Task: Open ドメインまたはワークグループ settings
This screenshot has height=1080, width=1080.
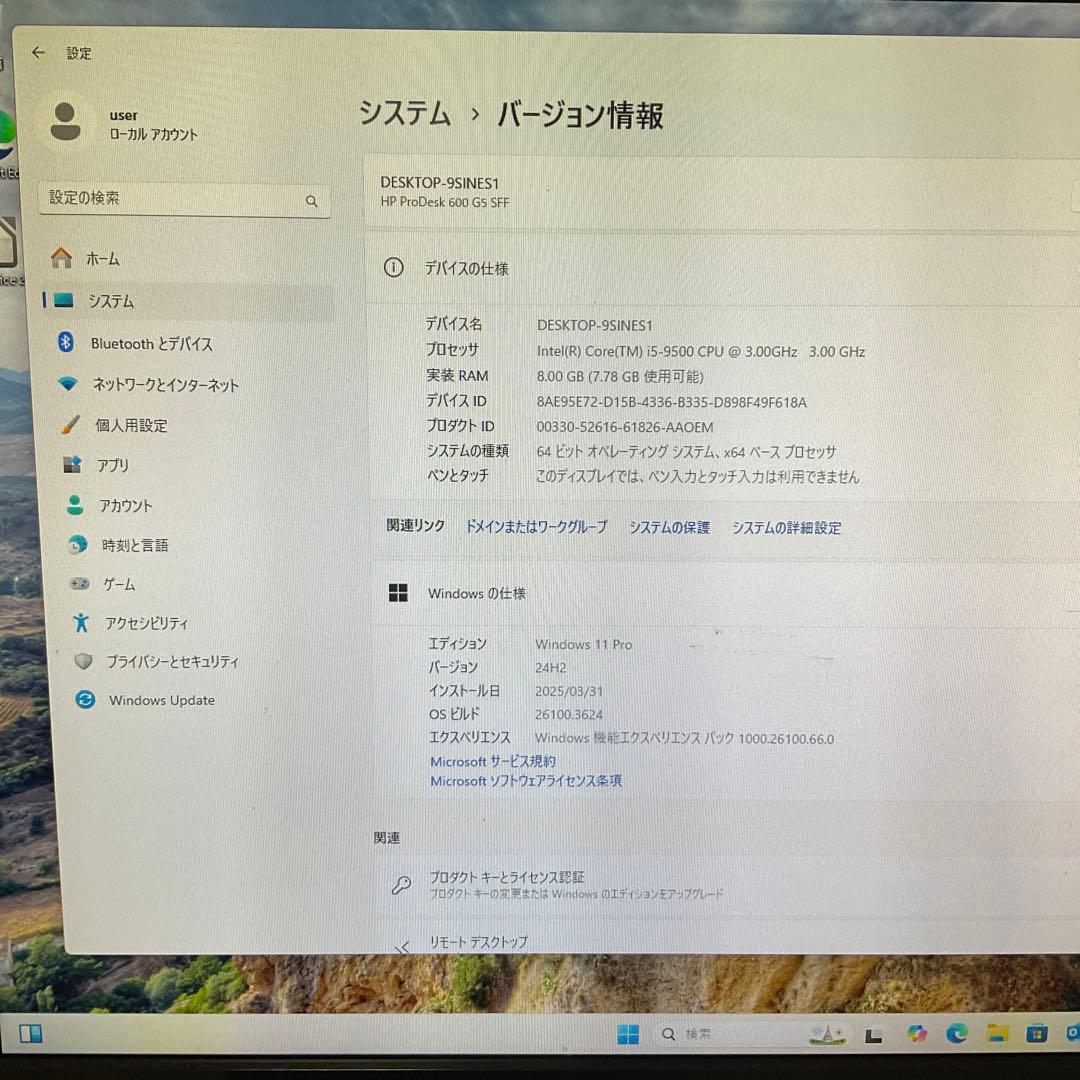Action: pos(534,528)
